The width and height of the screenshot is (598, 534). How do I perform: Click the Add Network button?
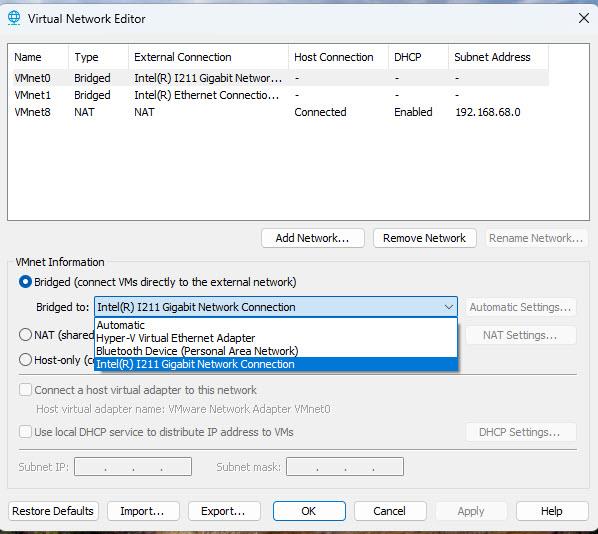tap(313, 238)
